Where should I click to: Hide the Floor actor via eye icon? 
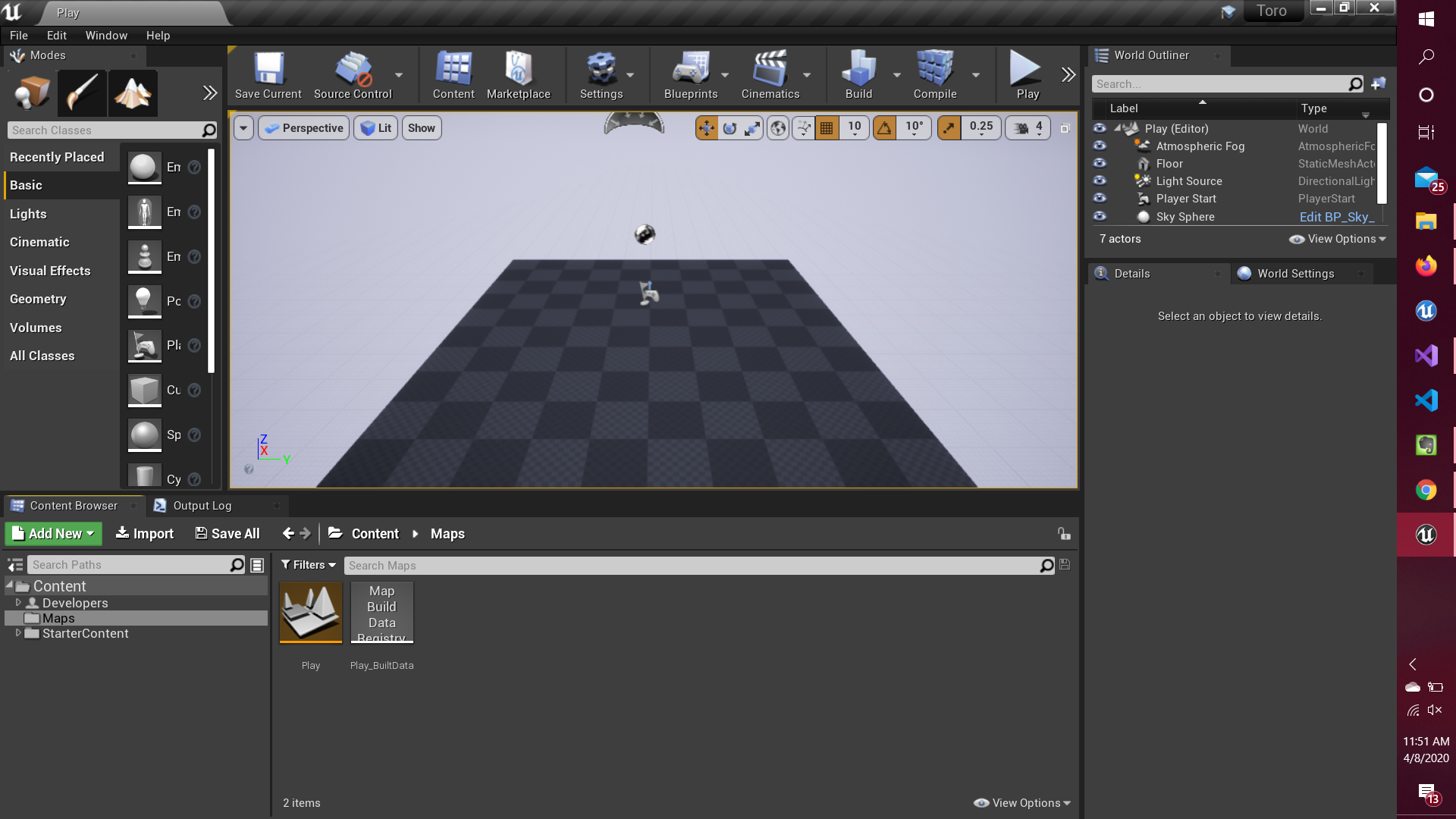pos(1100,164)
